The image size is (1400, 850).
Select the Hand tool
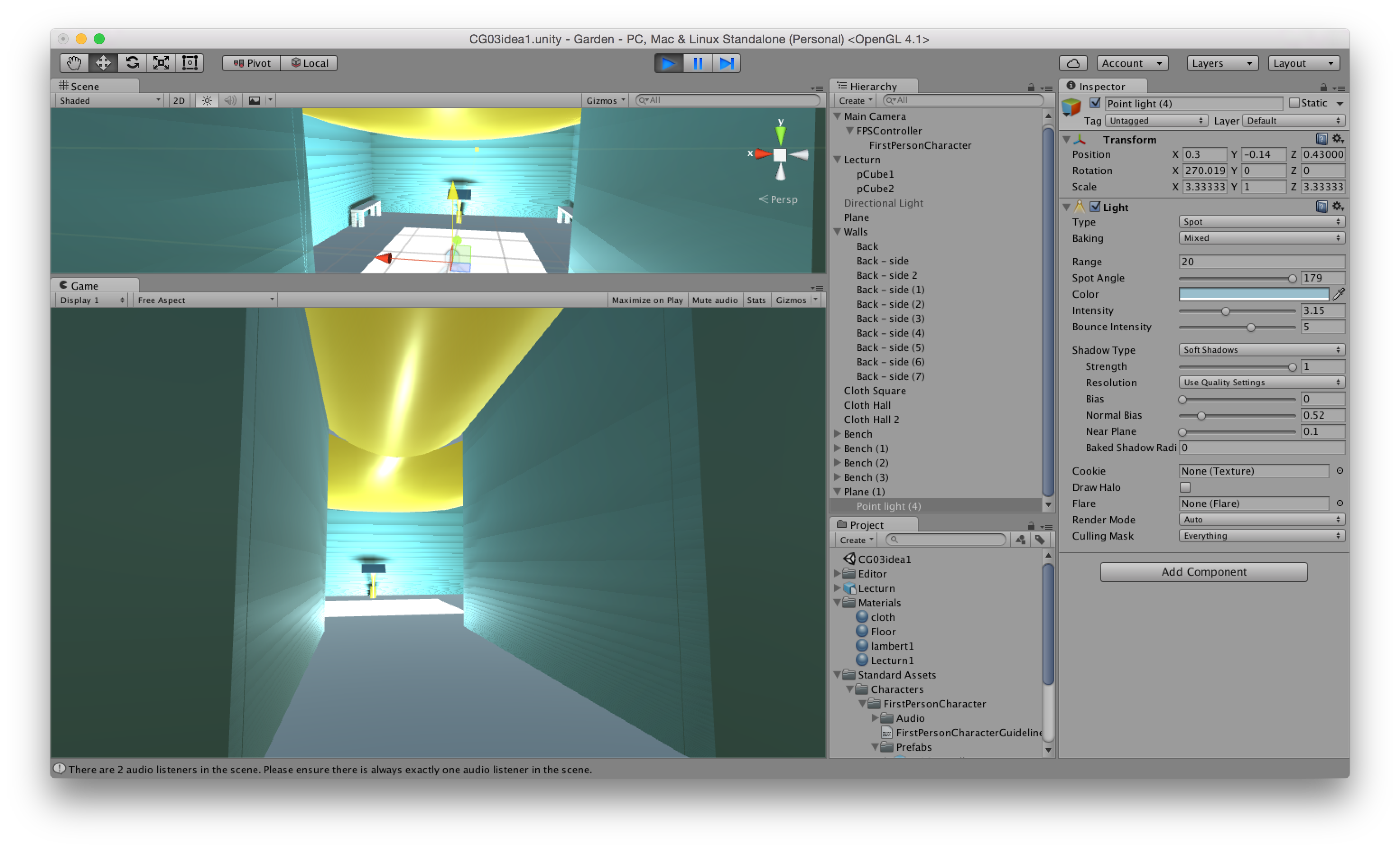[x=74, y=63]
